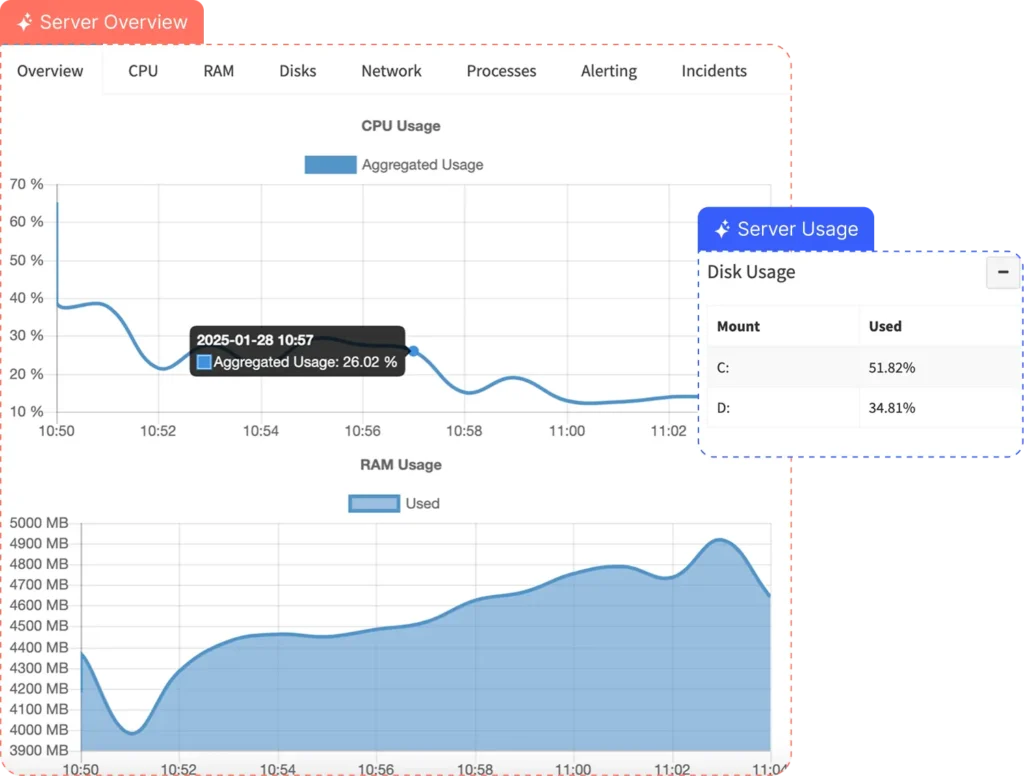Viewport: 1024px width, 776px height.
Task: Switch to the Alerting tab
Action: click(608, 71)
